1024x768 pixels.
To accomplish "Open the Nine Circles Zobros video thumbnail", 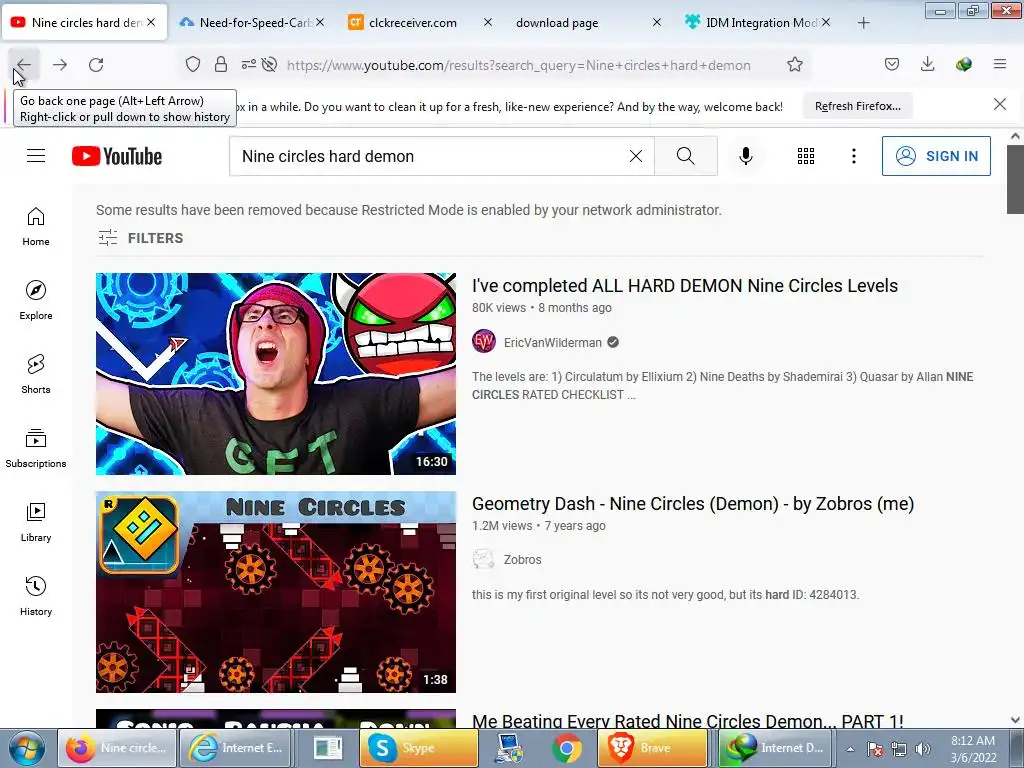I will pyautogui.click(x=276, y=592).
